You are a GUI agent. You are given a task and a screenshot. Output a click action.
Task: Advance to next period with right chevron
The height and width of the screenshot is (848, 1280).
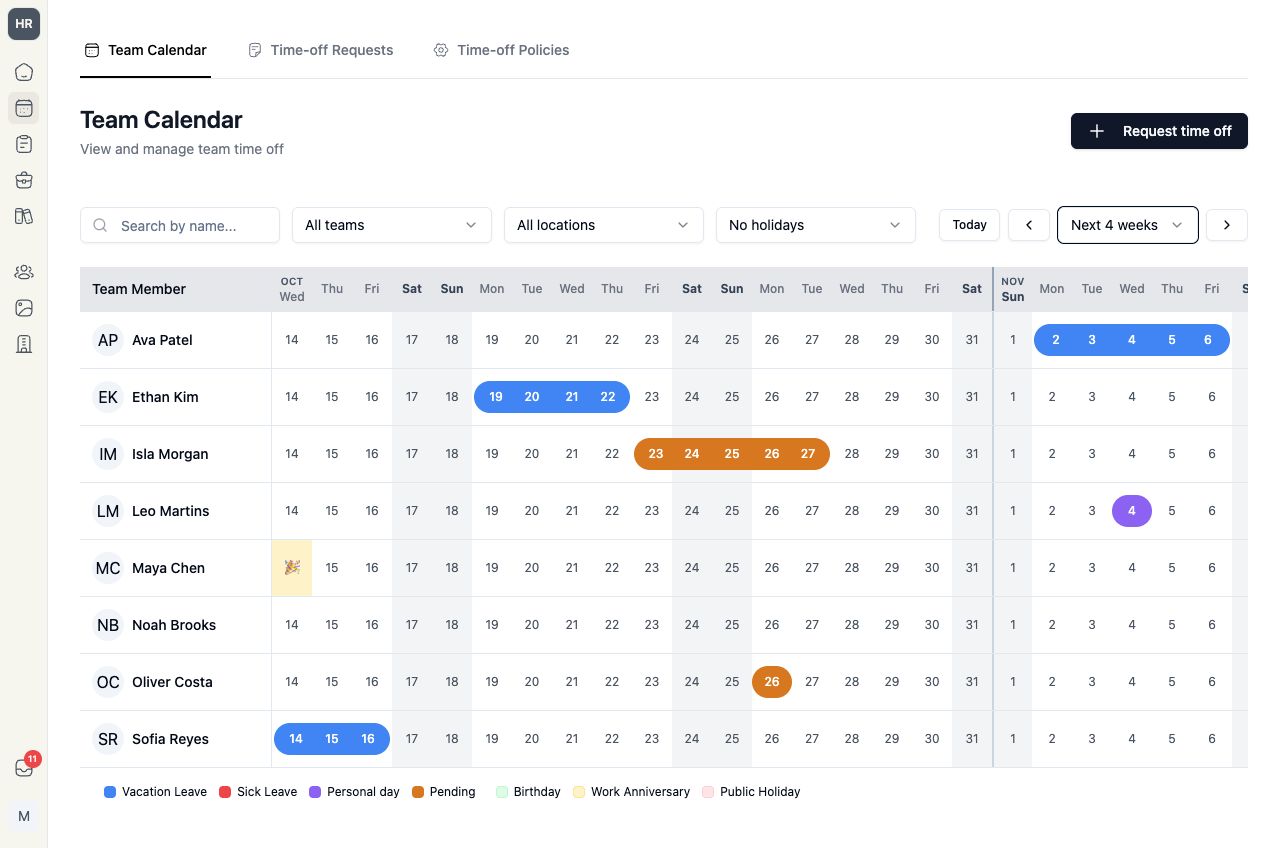(1227, 225)
